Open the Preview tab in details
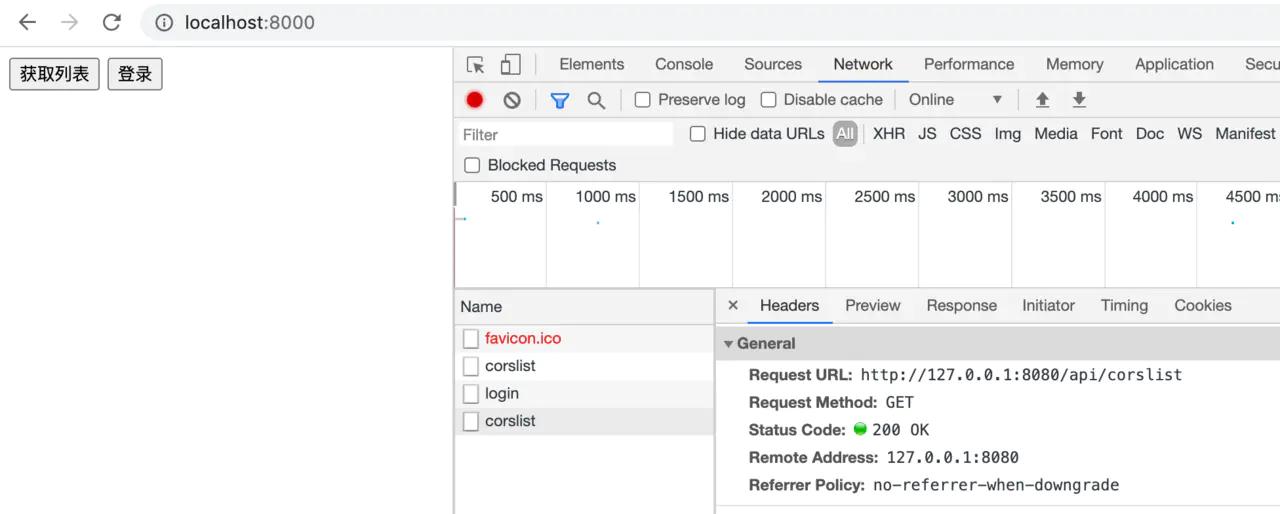 (873, 306)
